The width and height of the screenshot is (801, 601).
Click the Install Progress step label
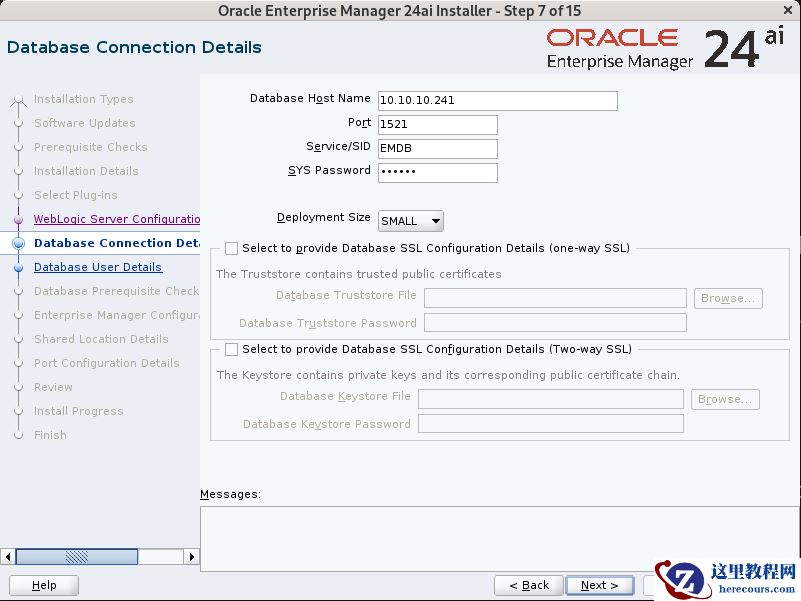click(79, 411)
